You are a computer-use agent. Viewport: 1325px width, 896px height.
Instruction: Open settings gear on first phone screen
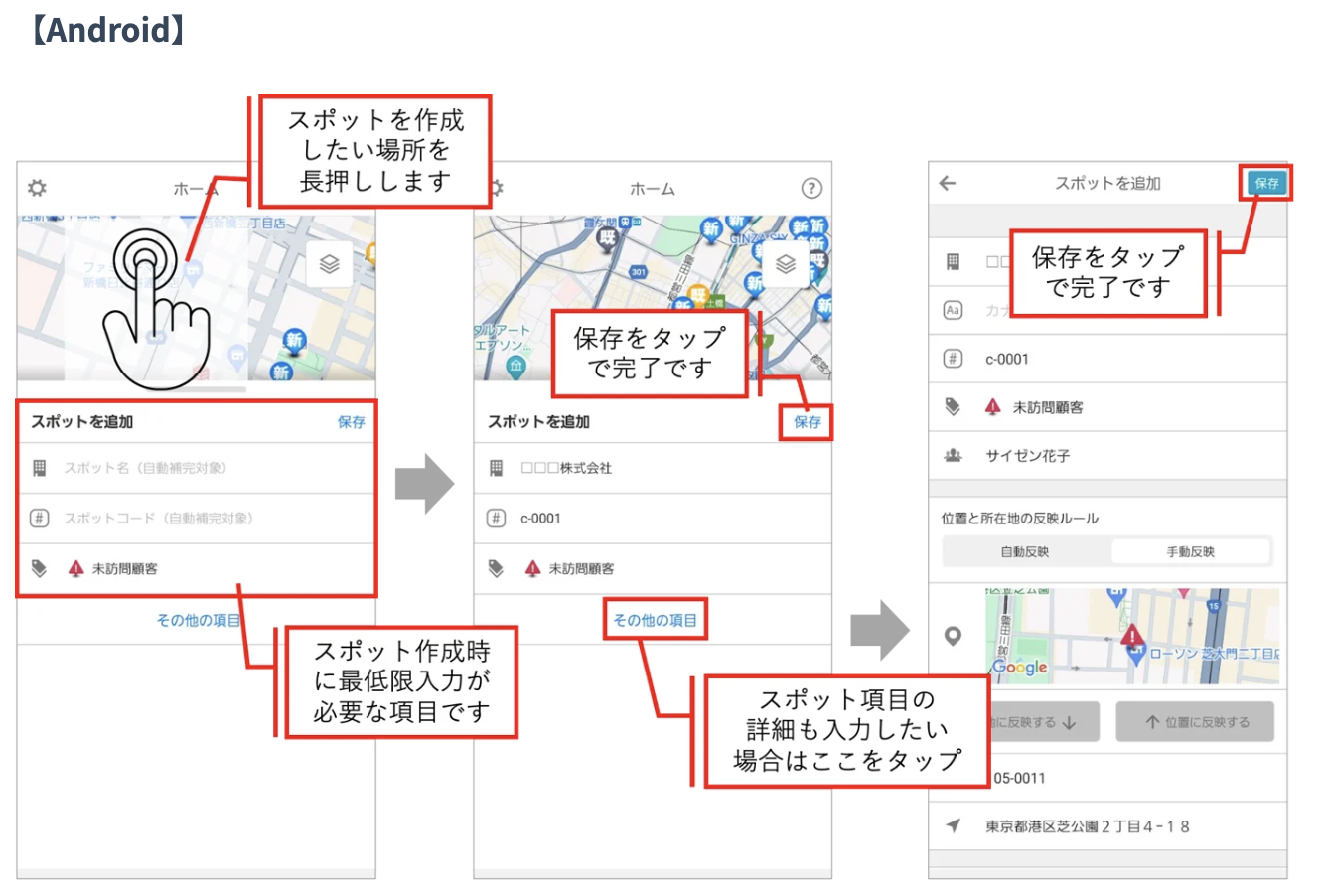(37, 188)
